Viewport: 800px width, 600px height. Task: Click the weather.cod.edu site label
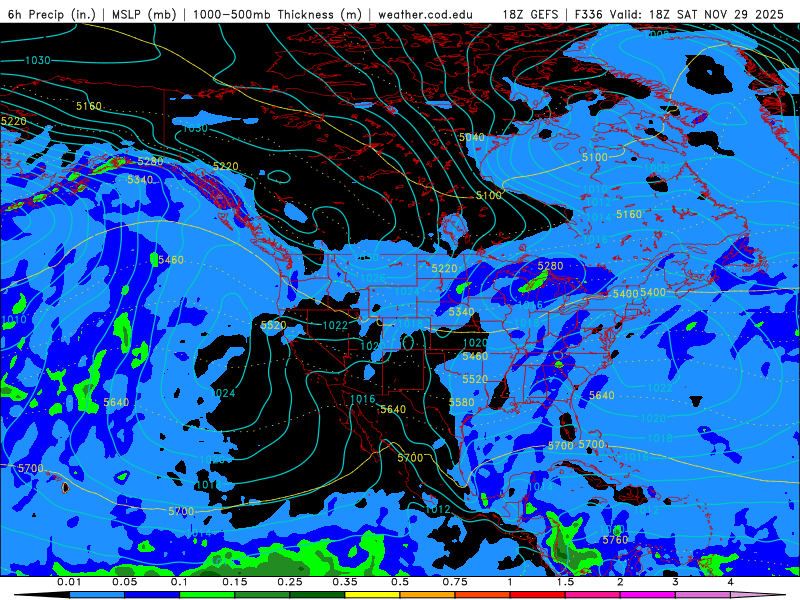pyautogui.click(x=425, y=14)
